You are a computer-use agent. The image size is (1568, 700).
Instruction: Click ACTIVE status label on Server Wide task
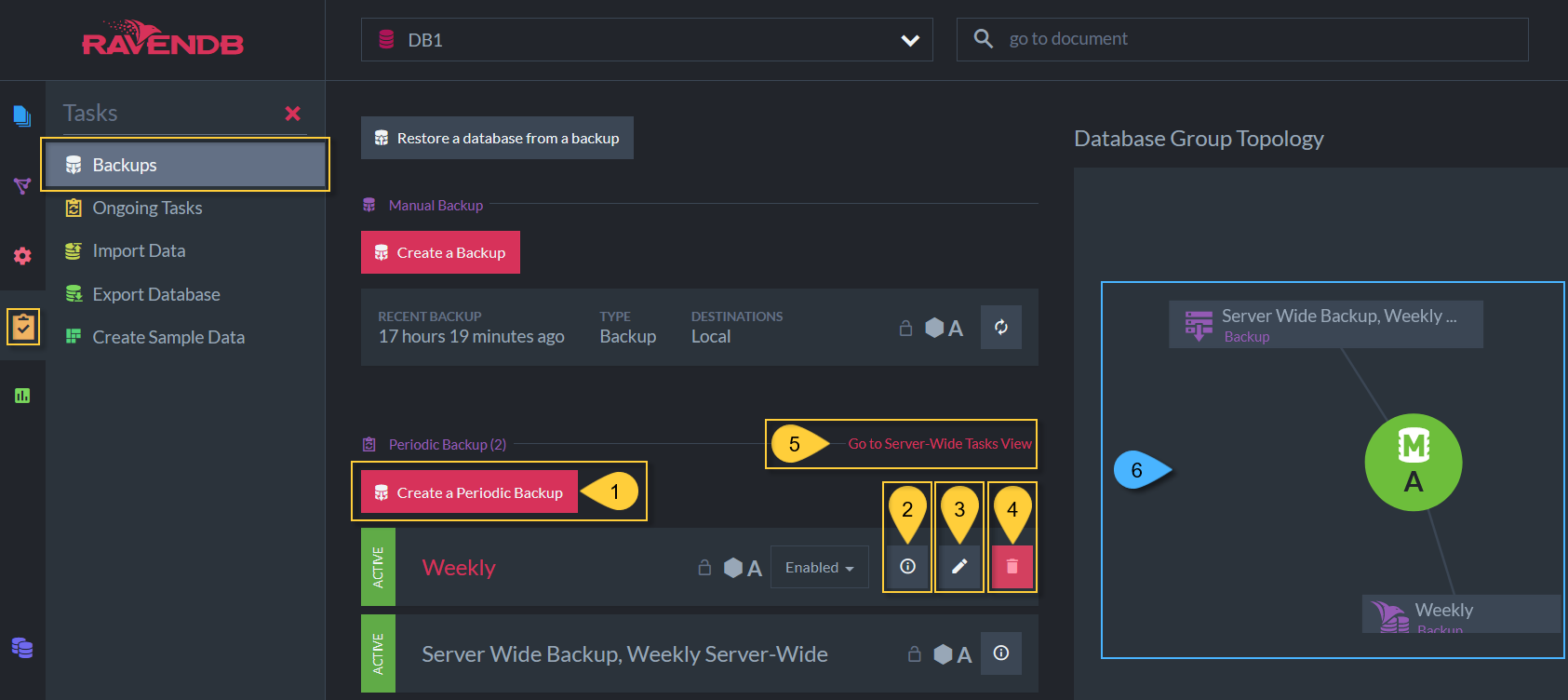point(378,653)
